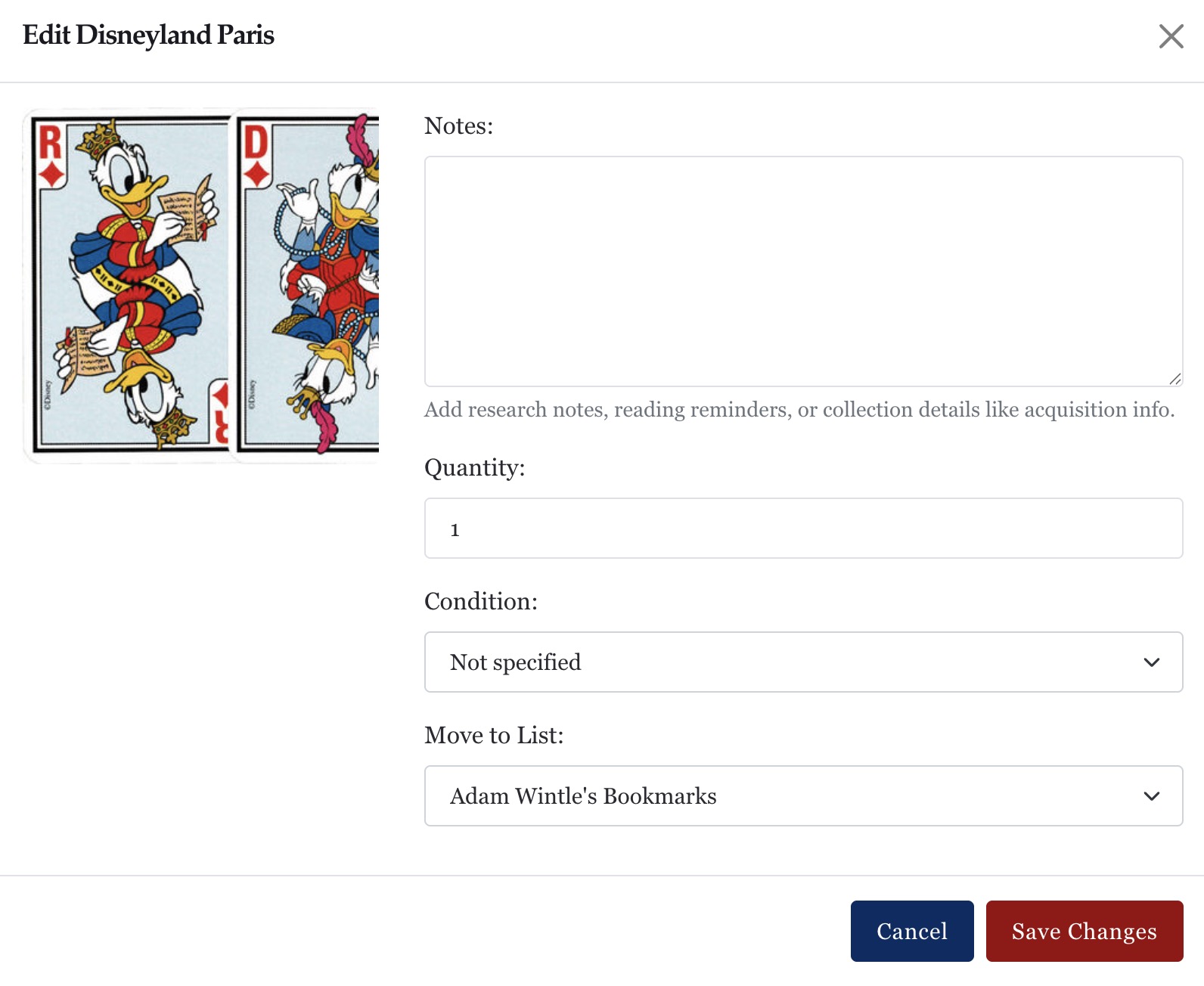Close the Edit Disneyland Paris dialog
Image resolution: width=1204 pixels, height=986 pixels.
(1171, 36)
